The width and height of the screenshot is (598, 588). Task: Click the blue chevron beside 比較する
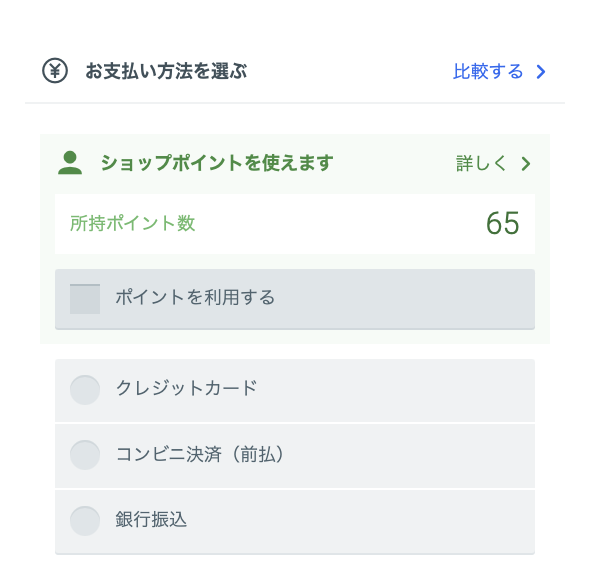541,72
